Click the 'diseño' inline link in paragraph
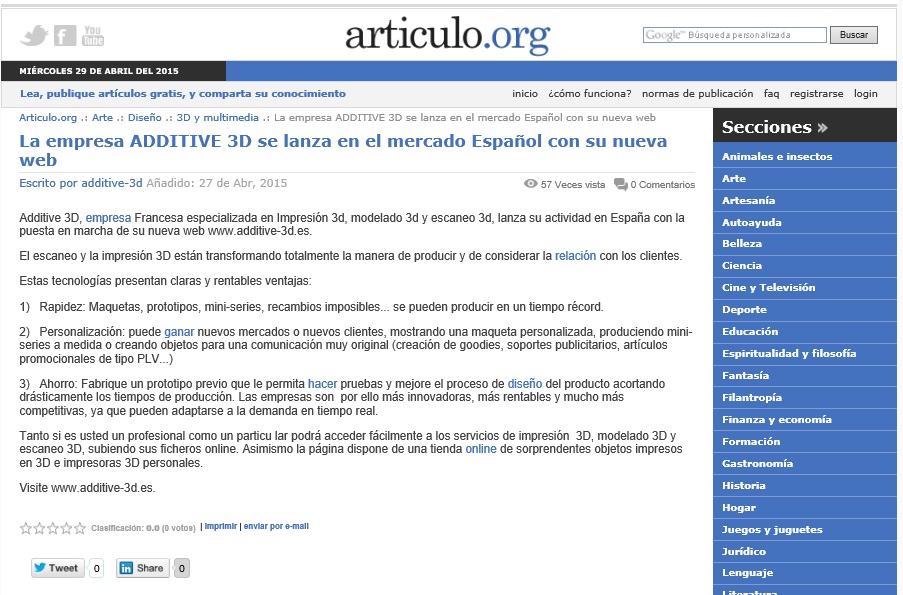Image resolution: width=903 pixels, height=595 pixels. pyautogui.click(x=525, y=384)
